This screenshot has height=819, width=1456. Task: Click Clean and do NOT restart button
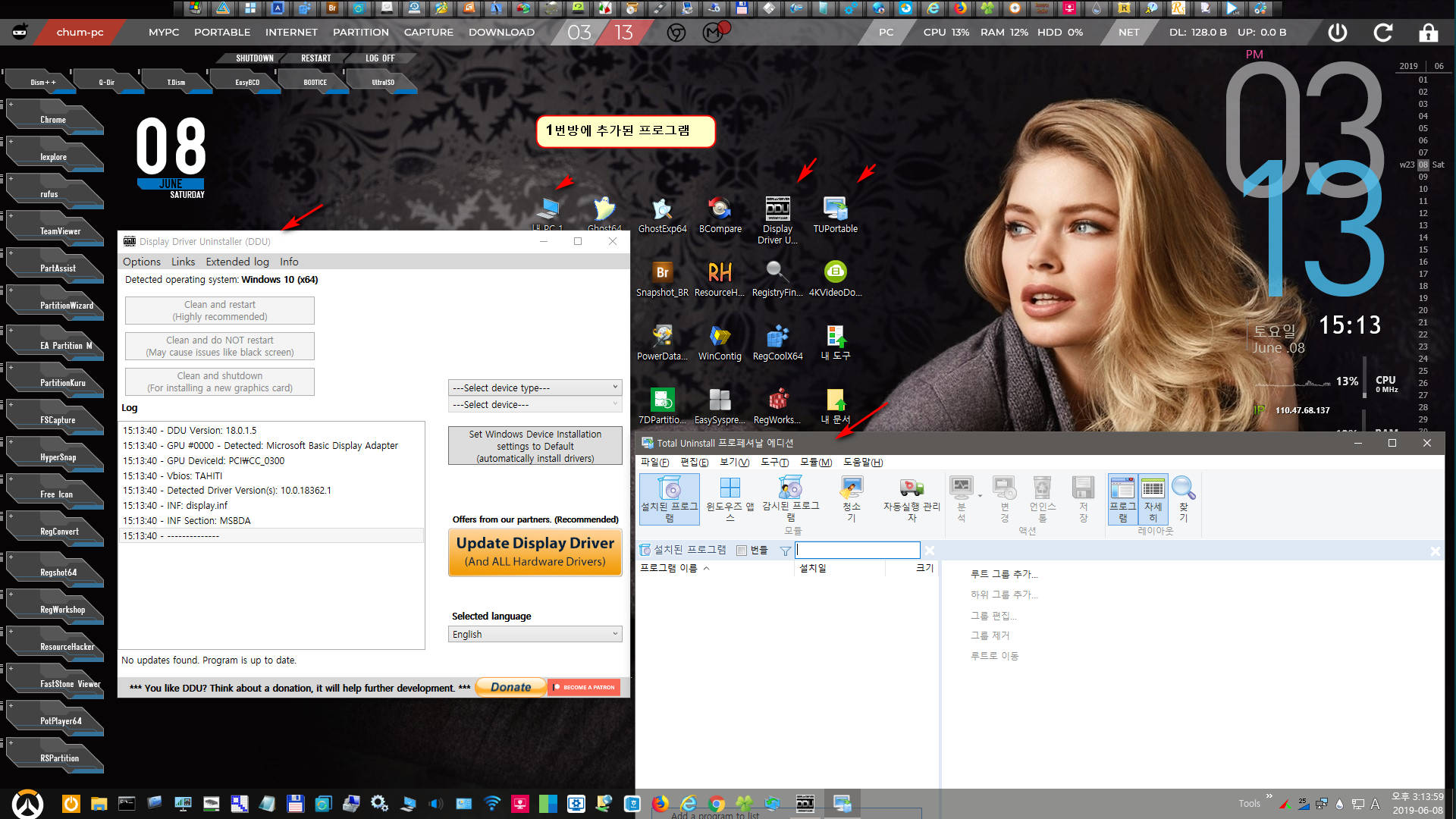point(220,347)
